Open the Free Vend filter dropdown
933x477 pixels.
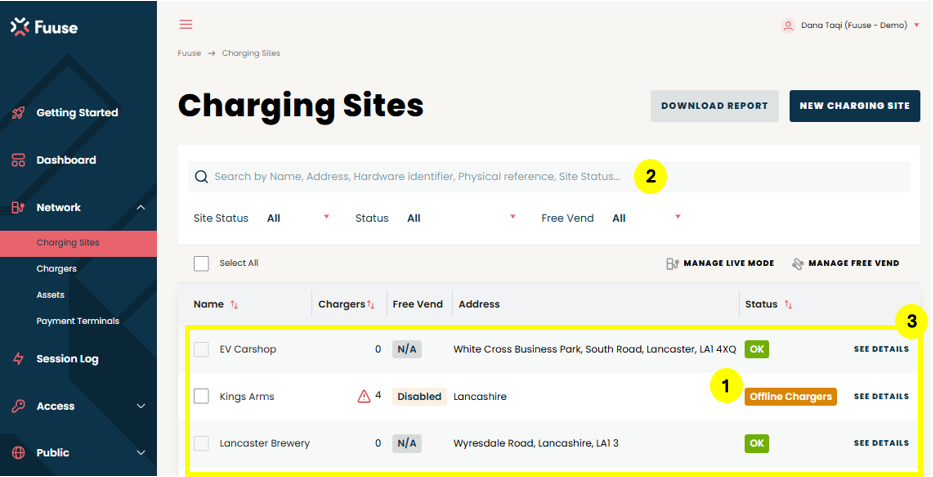coord(646,218)
